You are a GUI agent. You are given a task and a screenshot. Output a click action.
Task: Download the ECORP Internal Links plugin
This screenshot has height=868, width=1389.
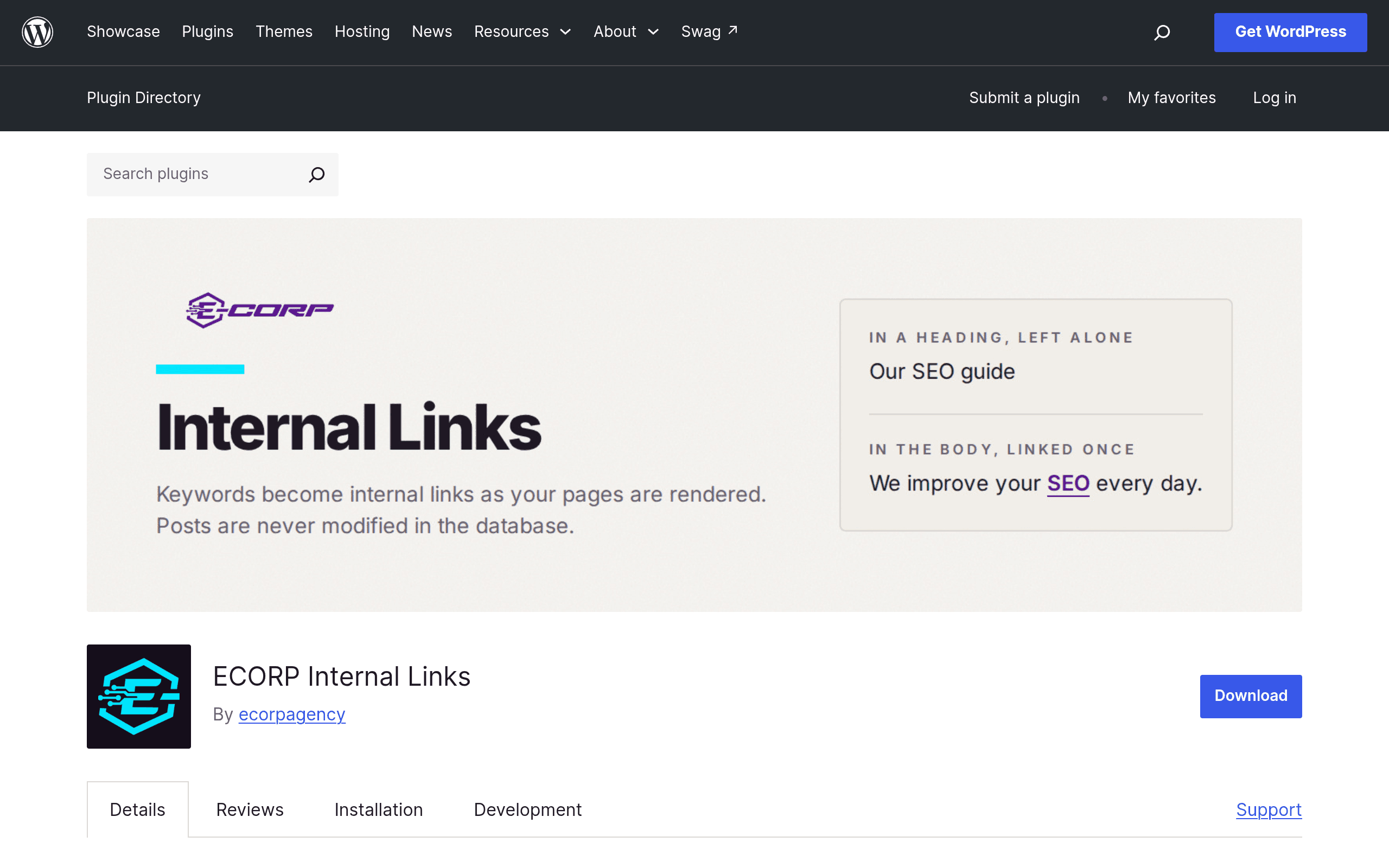click(x=1251, y=696)
